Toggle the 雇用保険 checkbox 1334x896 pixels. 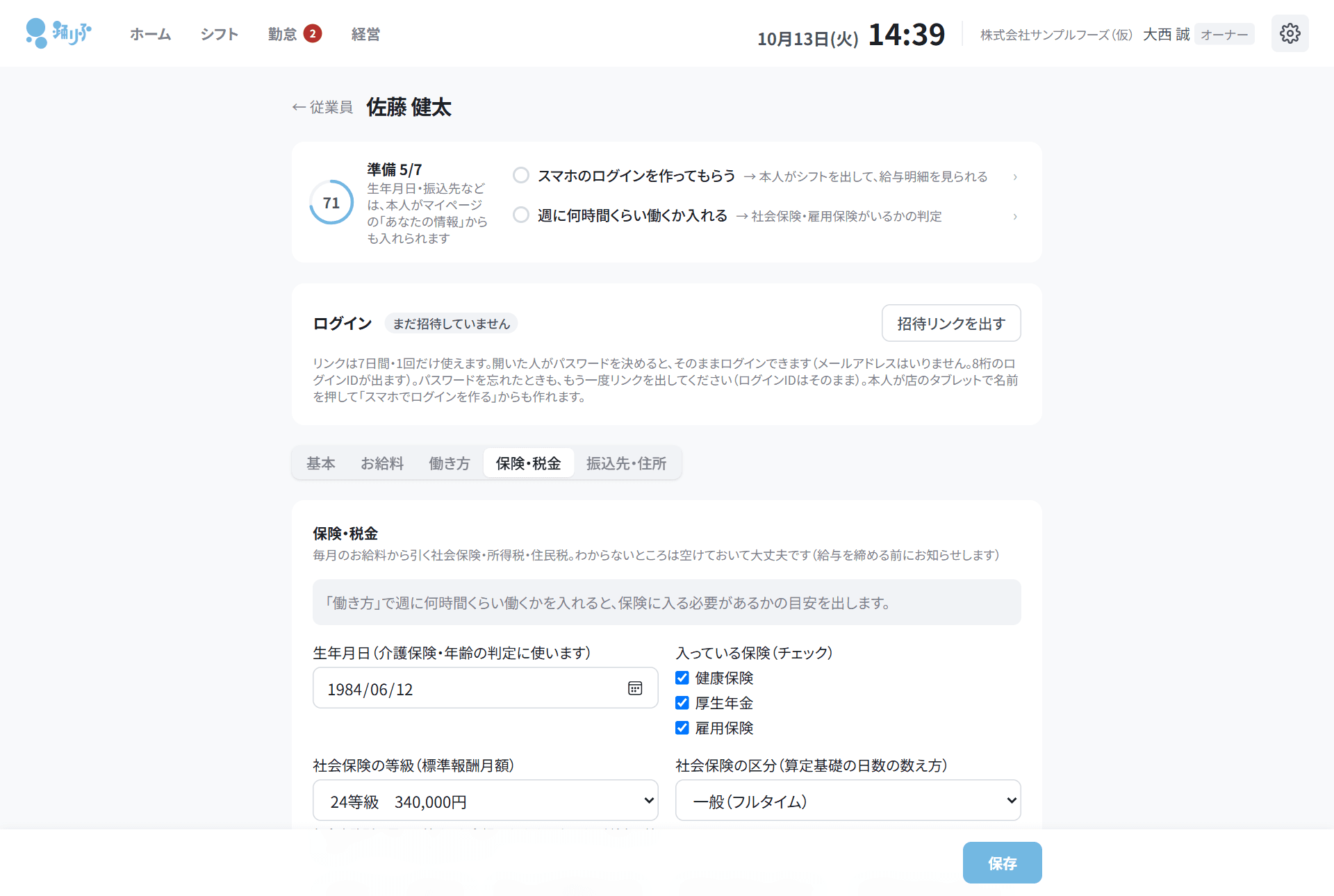click(x=682, y=728)
